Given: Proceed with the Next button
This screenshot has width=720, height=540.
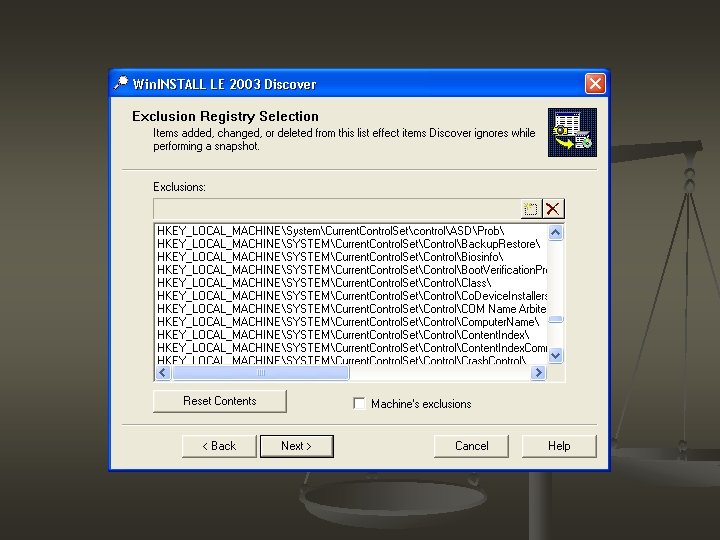Looking at the screenshot, I should 297,446.
